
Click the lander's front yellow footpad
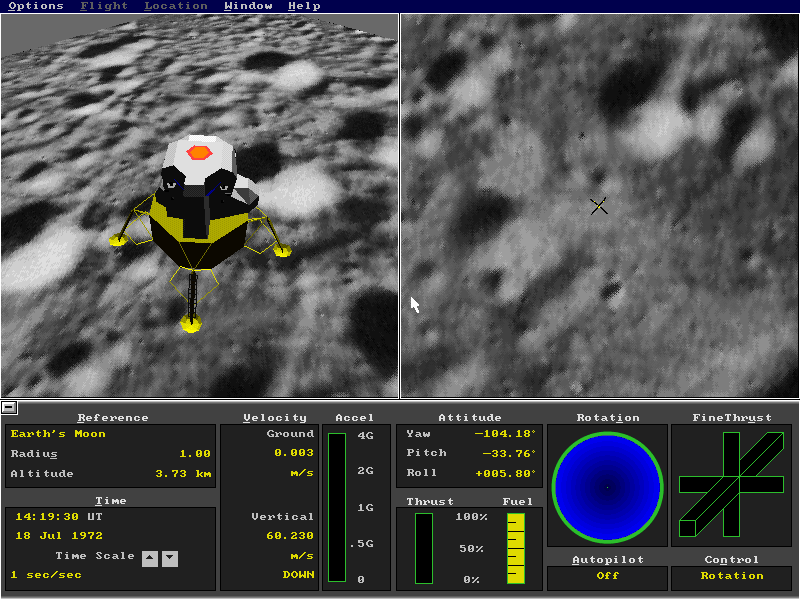pos(191,323)
